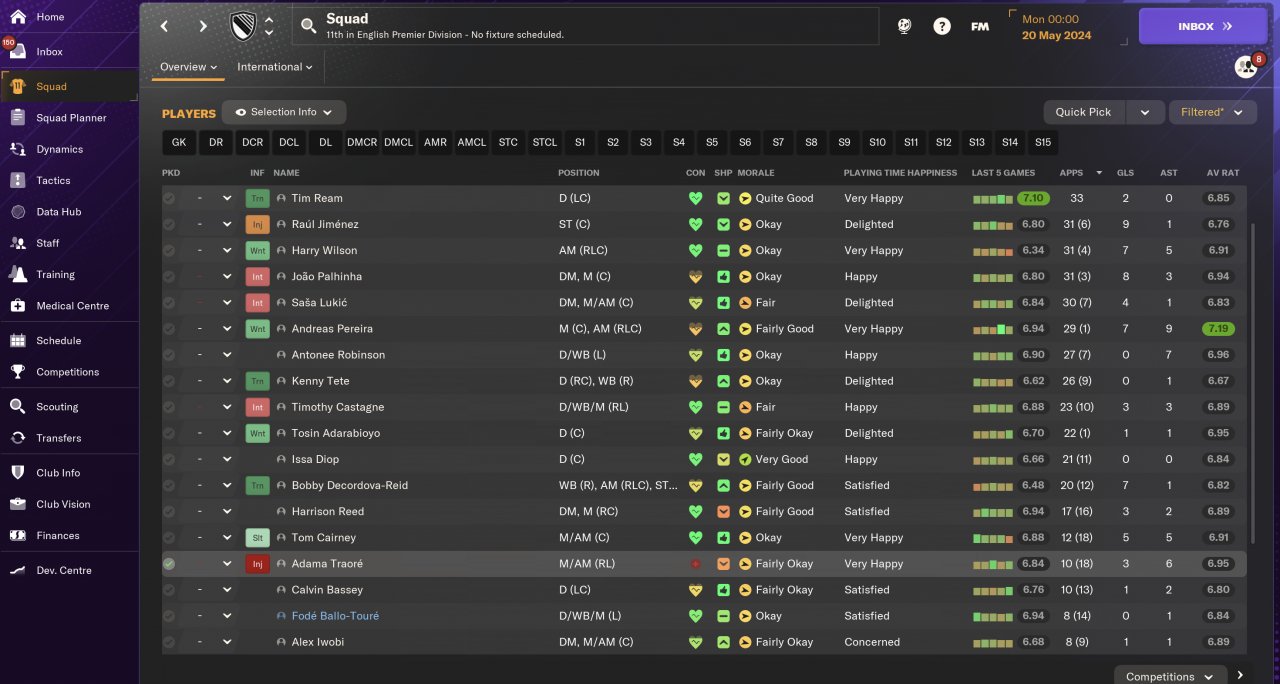Image resolution: width=1280 pixels, height=684 pixels.
Task: Open the Overview tab menu
Action: pyautogui.click(x=189, y=67)
